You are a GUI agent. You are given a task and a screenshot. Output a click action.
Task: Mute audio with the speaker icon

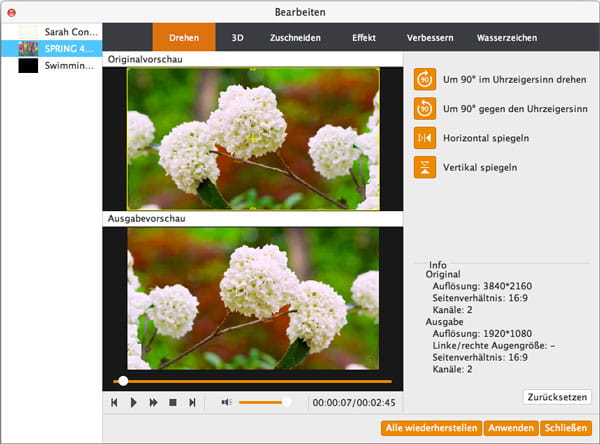pyautogui.click(x=227, y=402)
